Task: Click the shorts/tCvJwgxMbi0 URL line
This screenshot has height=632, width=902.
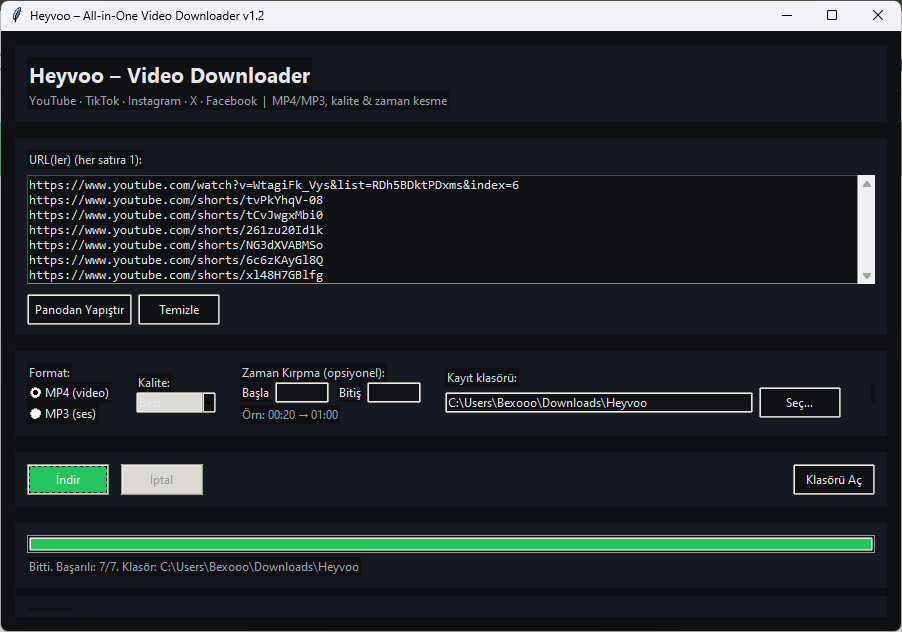Action: coord(176,215)
